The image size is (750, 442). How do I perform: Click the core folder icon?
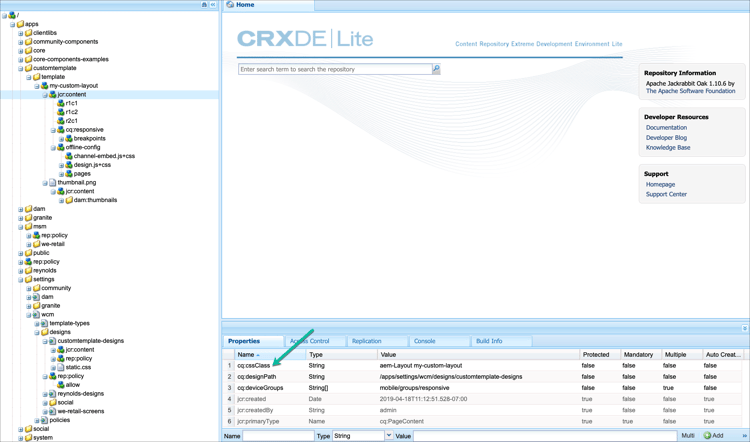(x=28, y=50)
